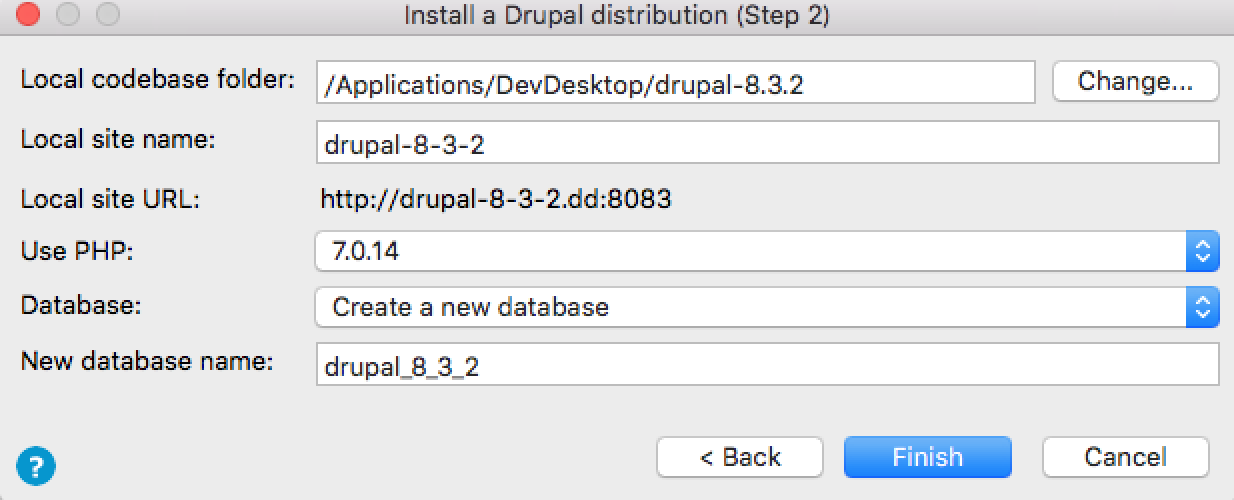This screenshot has width=1234, height=500.
Task: Open the Use PHP version dropdown showing 7.0.14
Action: click(x=750, y=250)
